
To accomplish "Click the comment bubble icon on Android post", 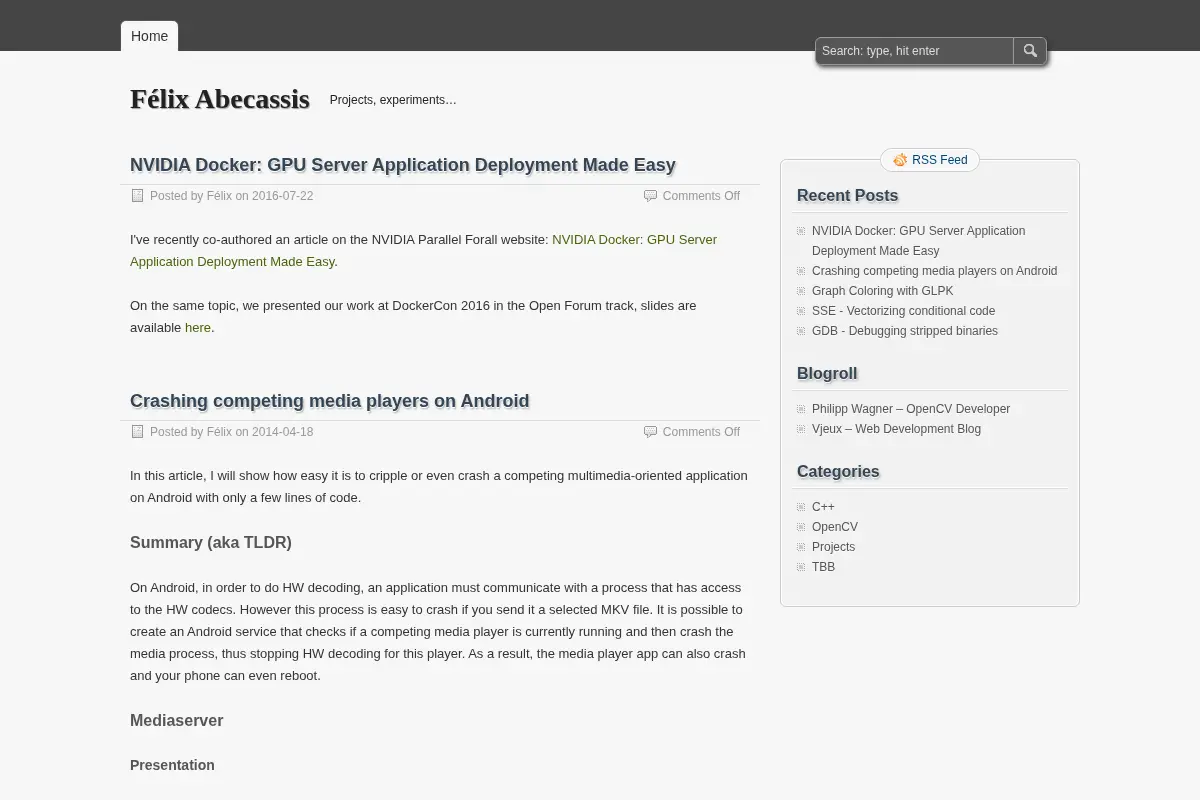I will pyautogui.click(x=650, y=432).
